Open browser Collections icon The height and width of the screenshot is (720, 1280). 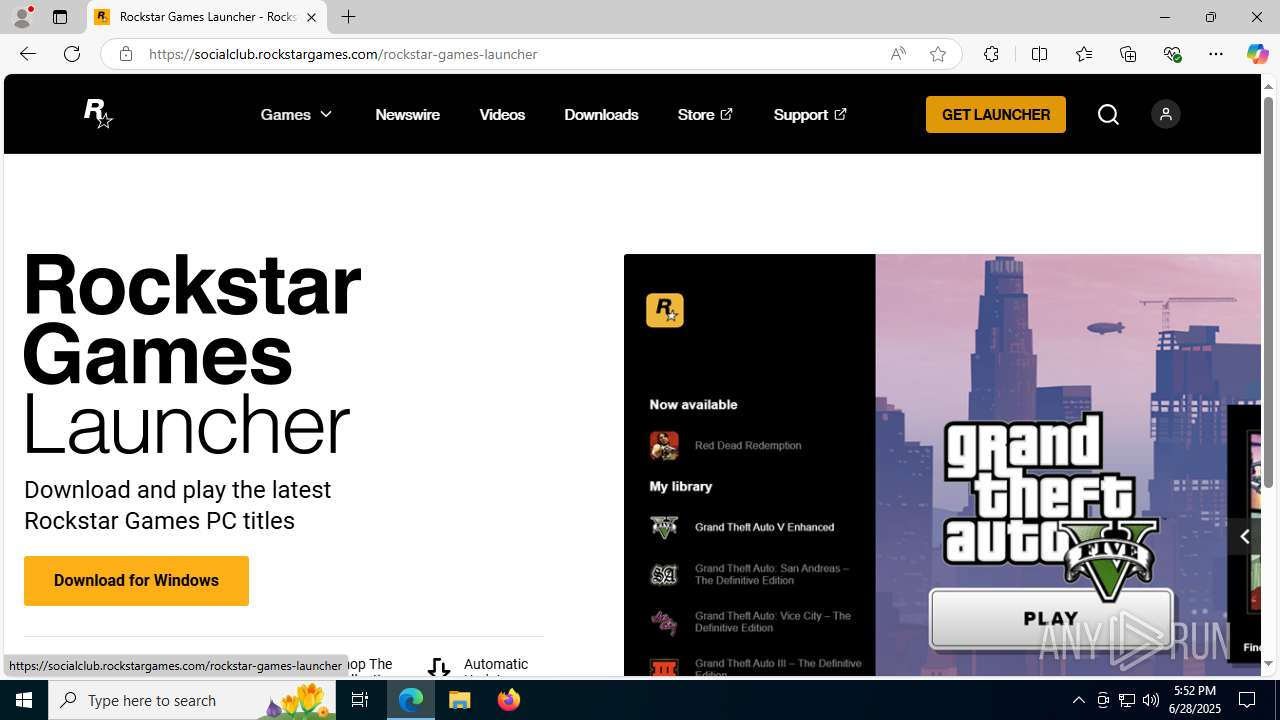[x=1128, y=54]
